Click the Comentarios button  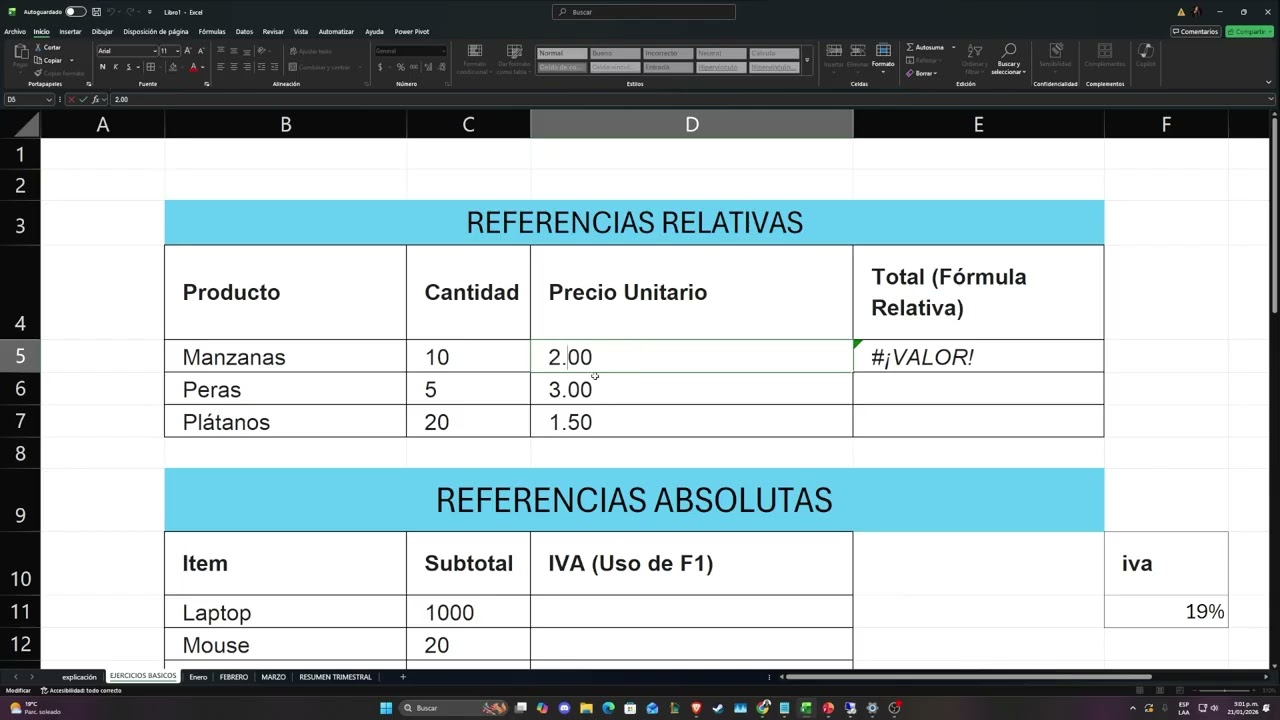tap(1196, 32)
